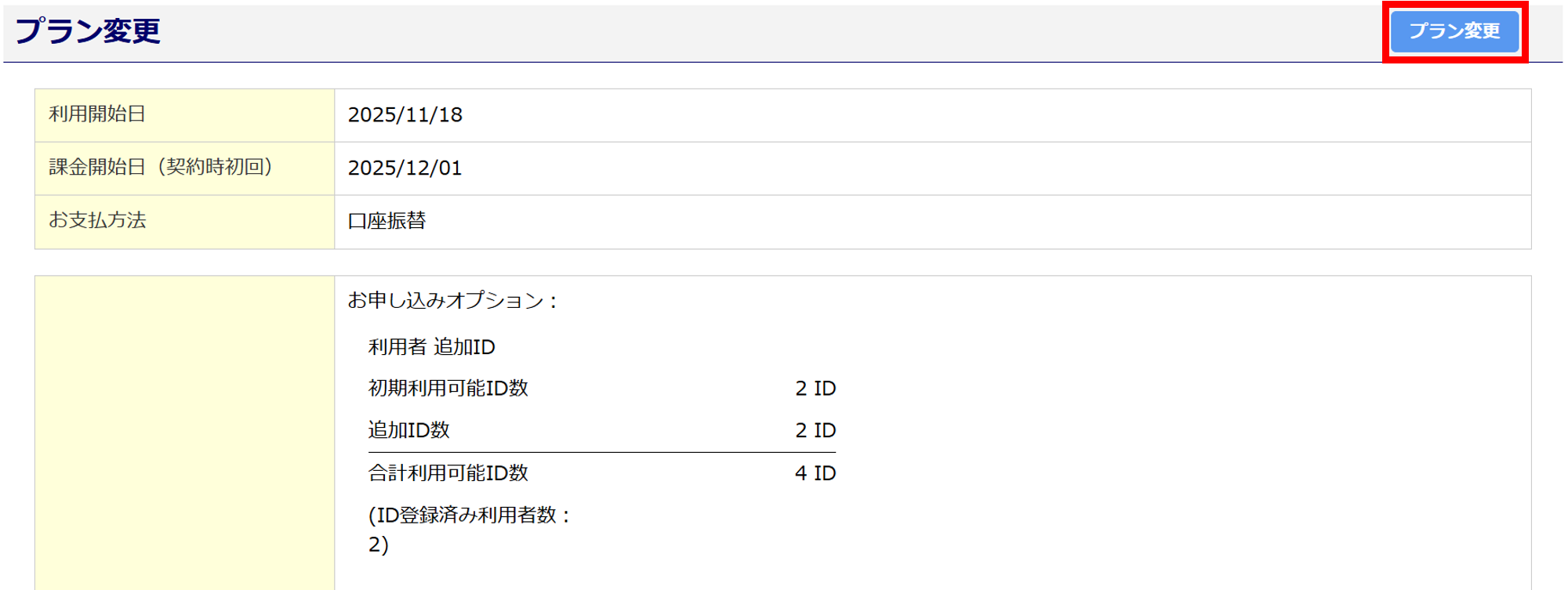Click the 追加ID数 label
Screen dimensions: 1568x590
408,430
